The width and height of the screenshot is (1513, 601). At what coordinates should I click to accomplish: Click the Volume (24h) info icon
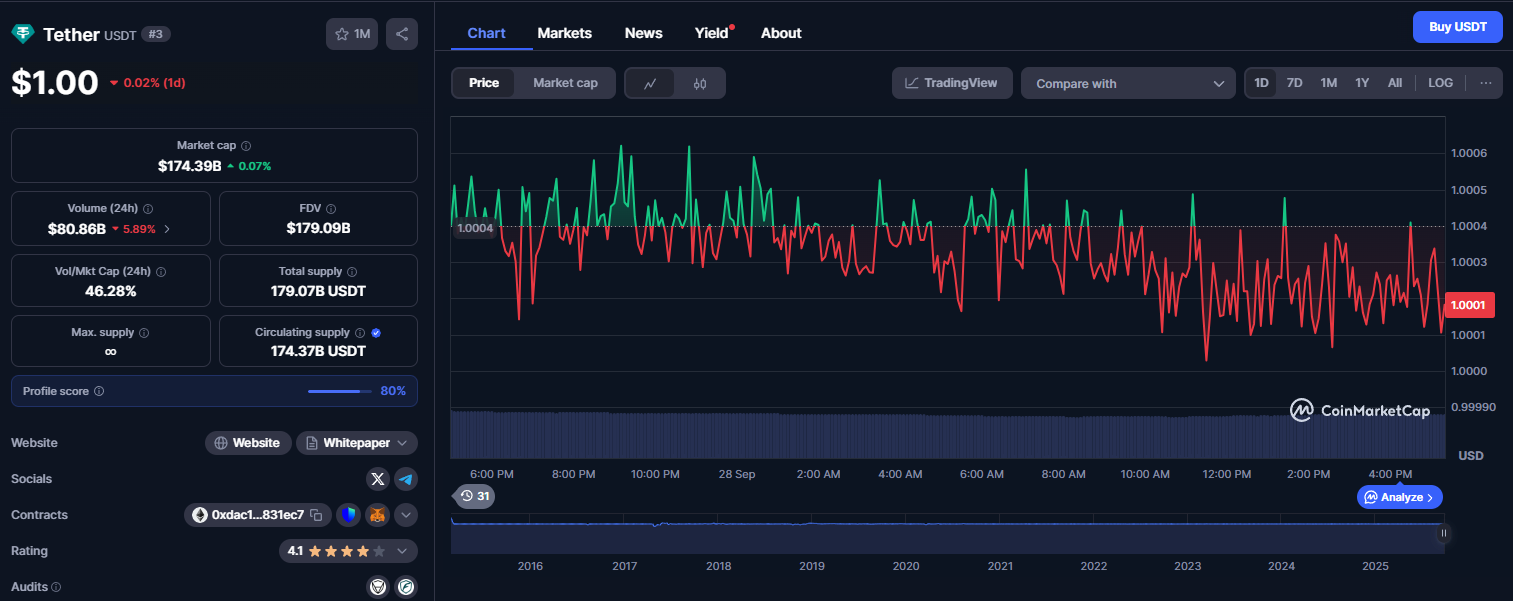click(148, 209)
